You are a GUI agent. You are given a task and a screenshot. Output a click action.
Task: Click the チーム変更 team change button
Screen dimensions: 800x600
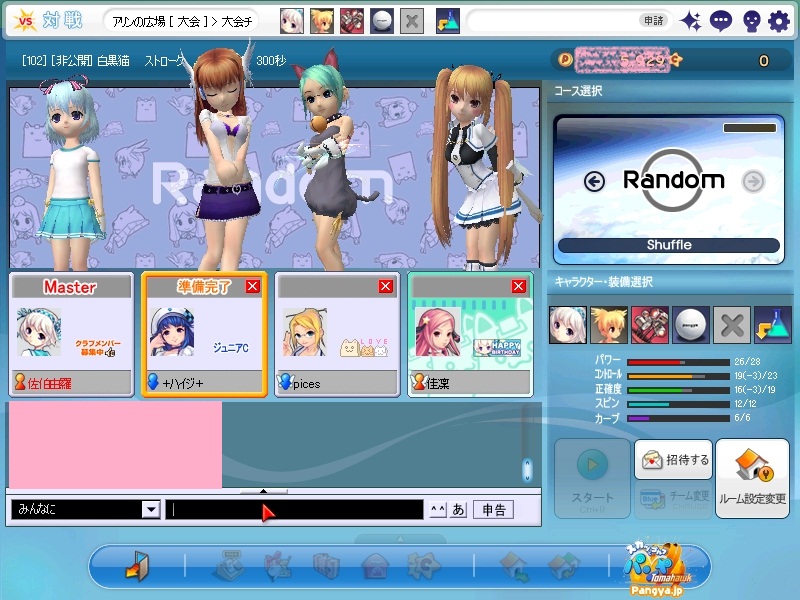click(x=673, y=499)
